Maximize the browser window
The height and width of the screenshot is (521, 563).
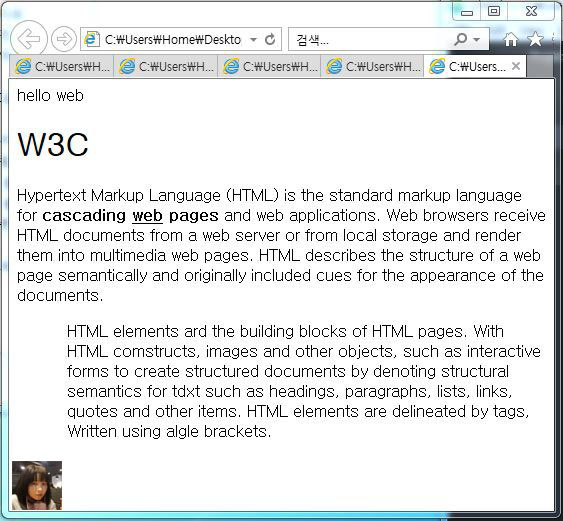[x=494, y=11]
